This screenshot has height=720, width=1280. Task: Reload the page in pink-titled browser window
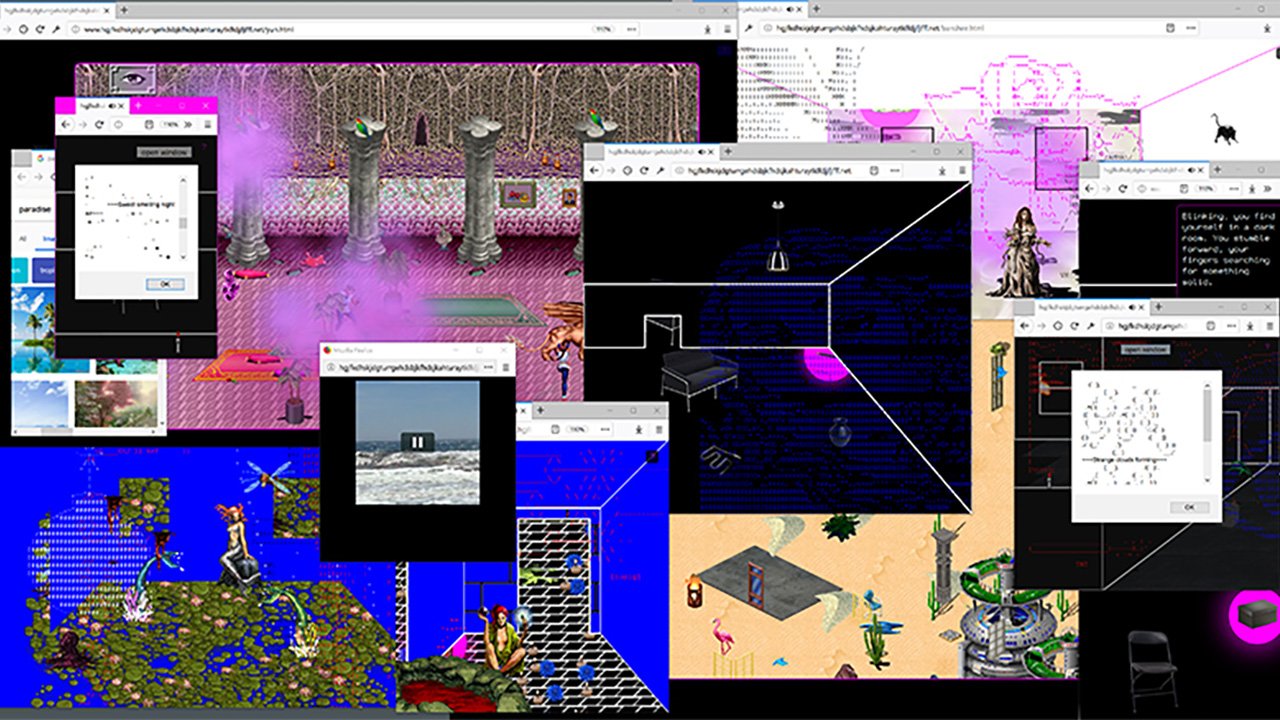pos(99,125)
